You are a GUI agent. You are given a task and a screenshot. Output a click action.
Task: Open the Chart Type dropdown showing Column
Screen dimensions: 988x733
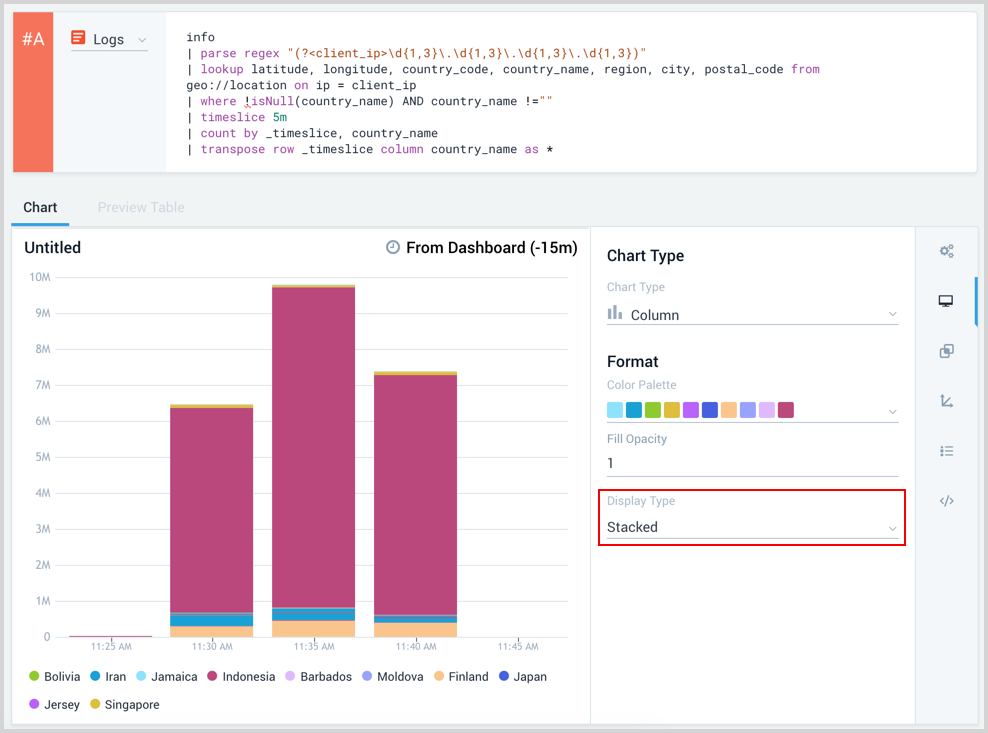coord(752,313)
